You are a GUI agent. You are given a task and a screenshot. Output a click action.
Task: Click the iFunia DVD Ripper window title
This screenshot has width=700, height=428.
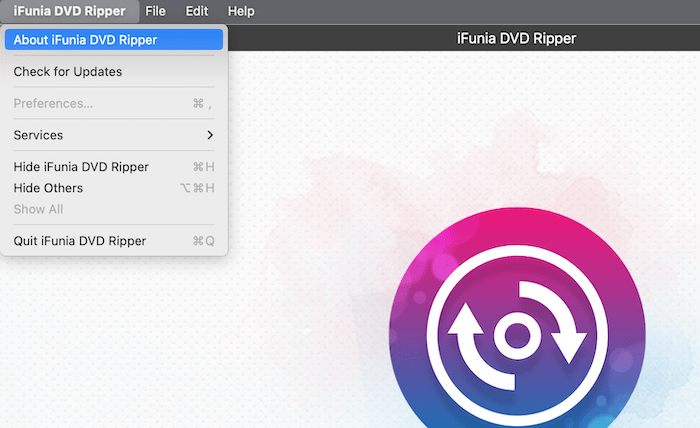(515, 39)
